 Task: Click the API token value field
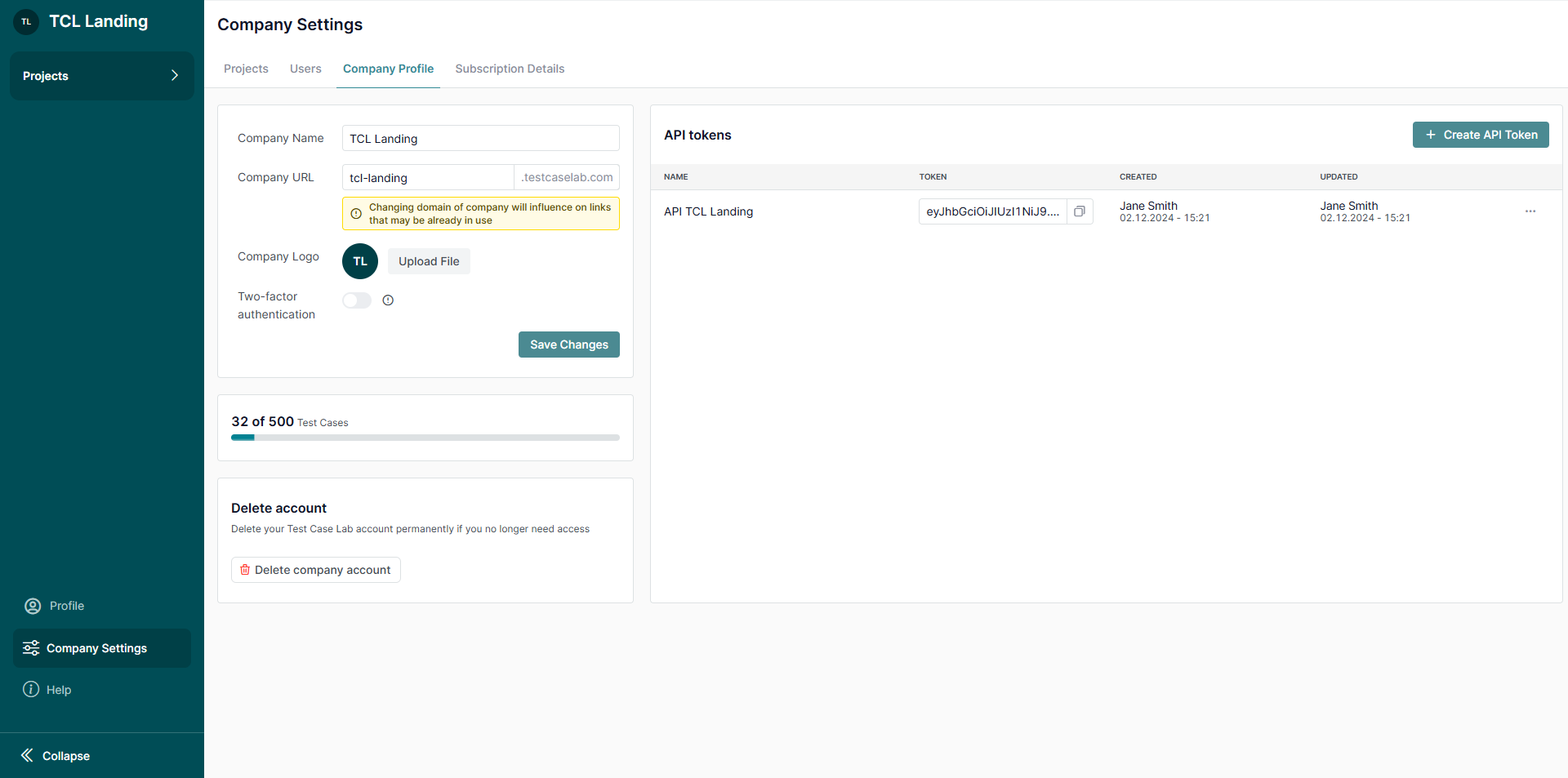[992, 211]
